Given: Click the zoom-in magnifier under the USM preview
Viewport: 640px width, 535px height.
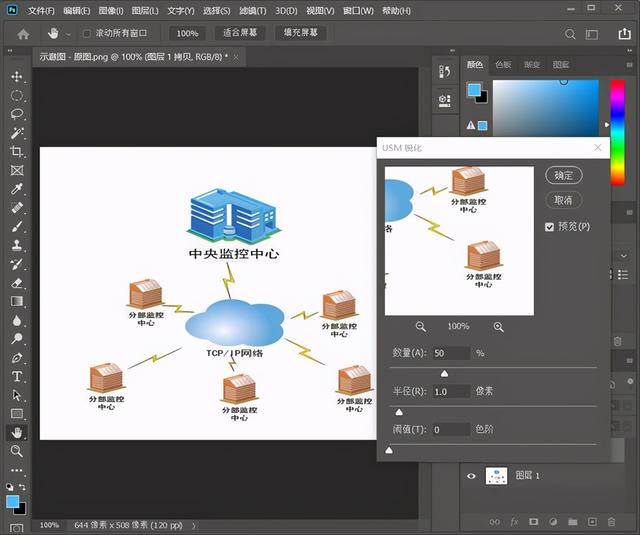Looking at the screenshot, I should [x=498, y=326].
